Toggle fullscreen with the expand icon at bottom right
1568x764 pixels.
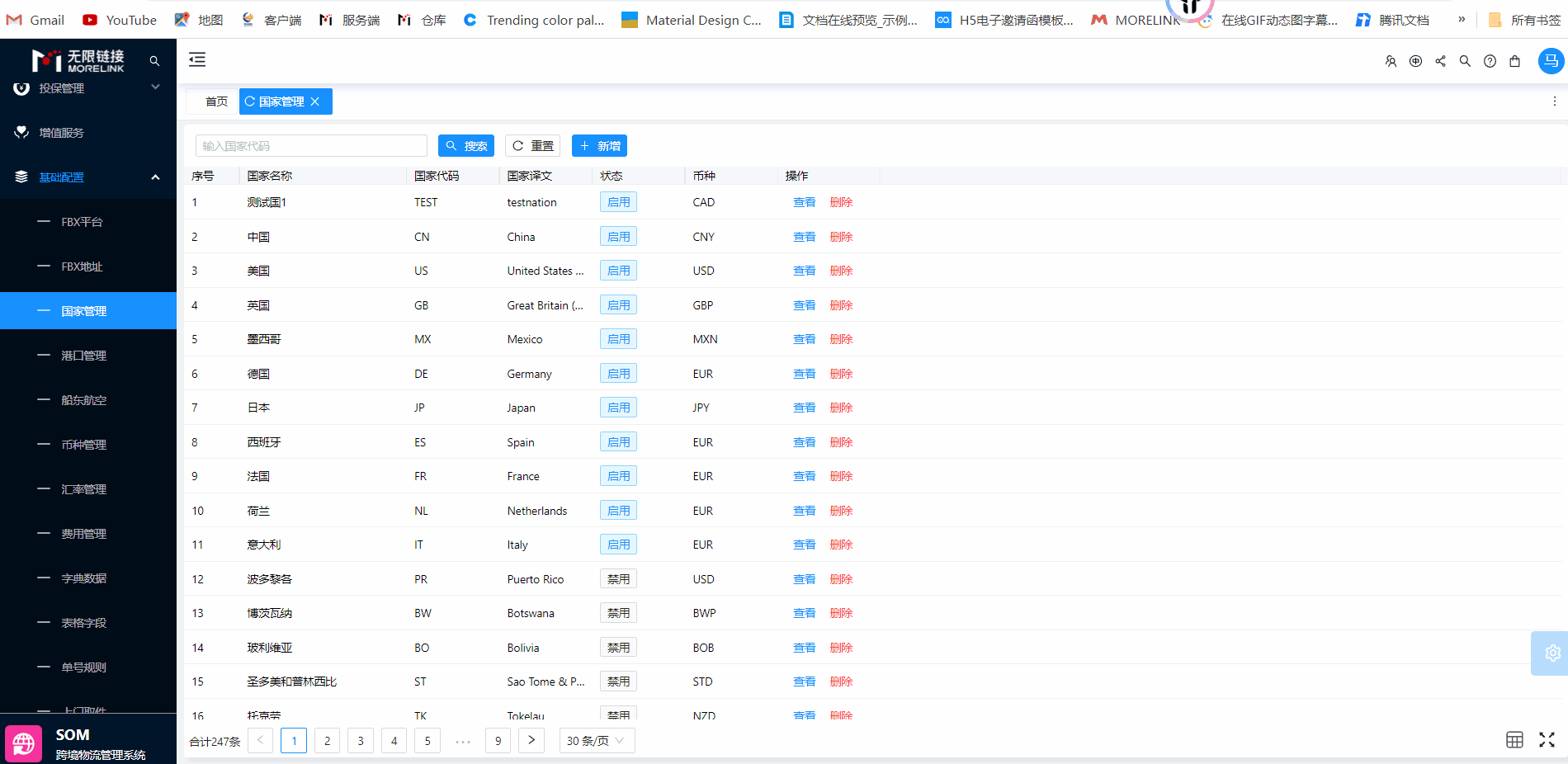[x=1547, y=740]
